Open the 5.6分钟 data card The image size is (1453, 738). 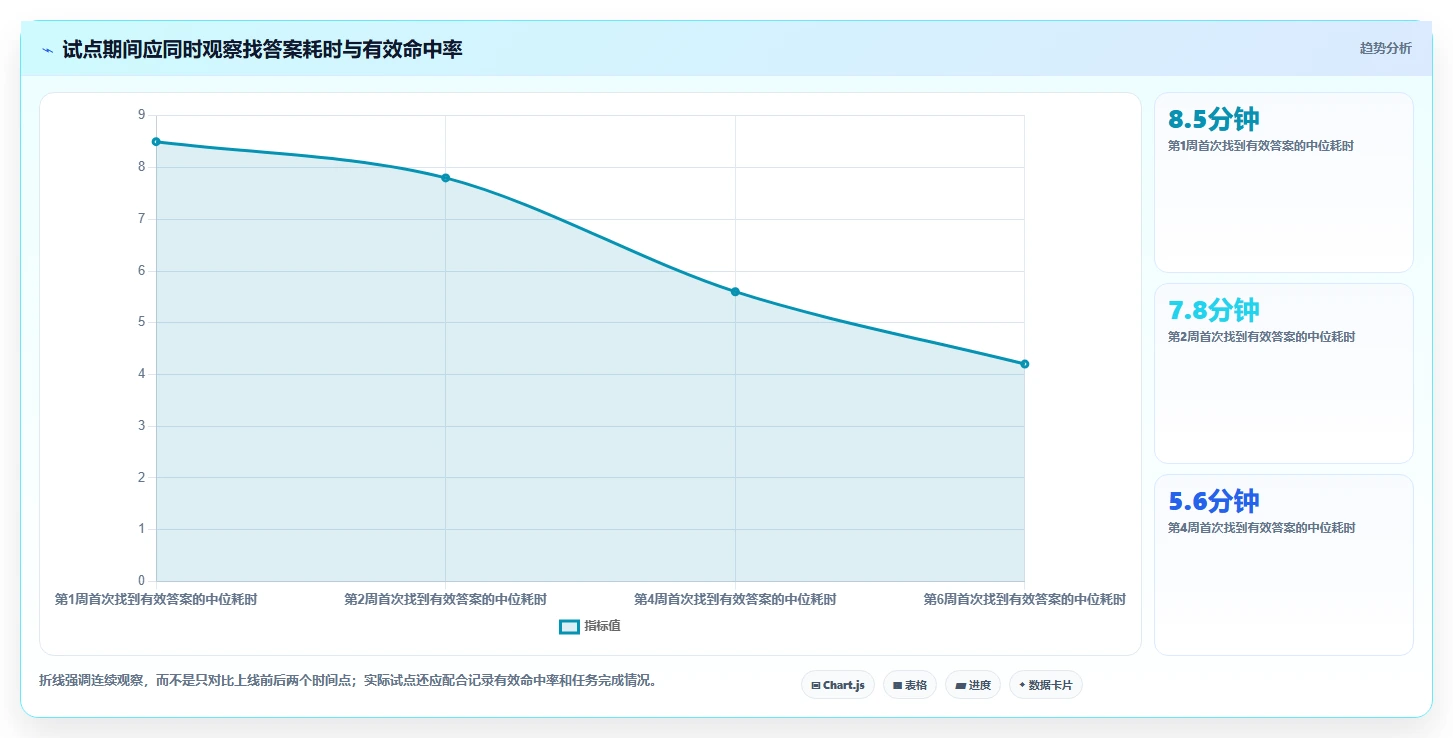pyautogui.click(x=1283, y=564)
